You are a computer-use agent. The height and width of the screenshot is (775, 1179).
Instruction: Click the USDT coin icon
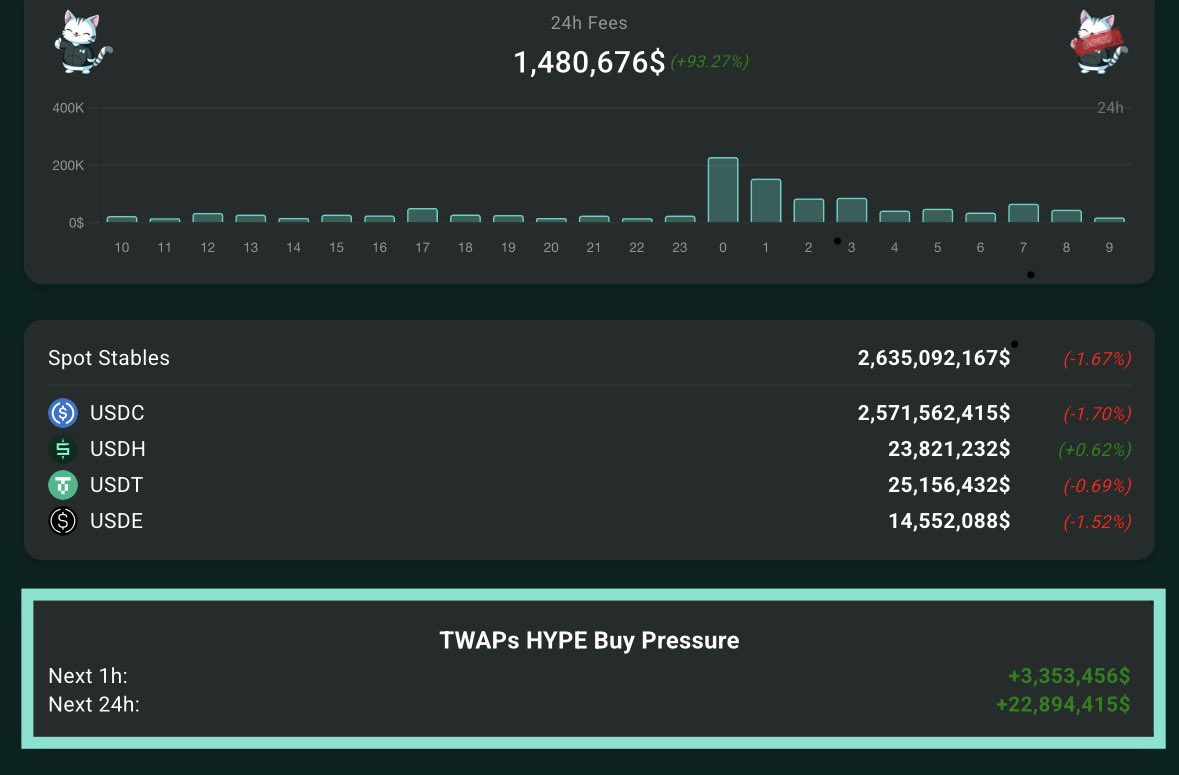(63, 485)
